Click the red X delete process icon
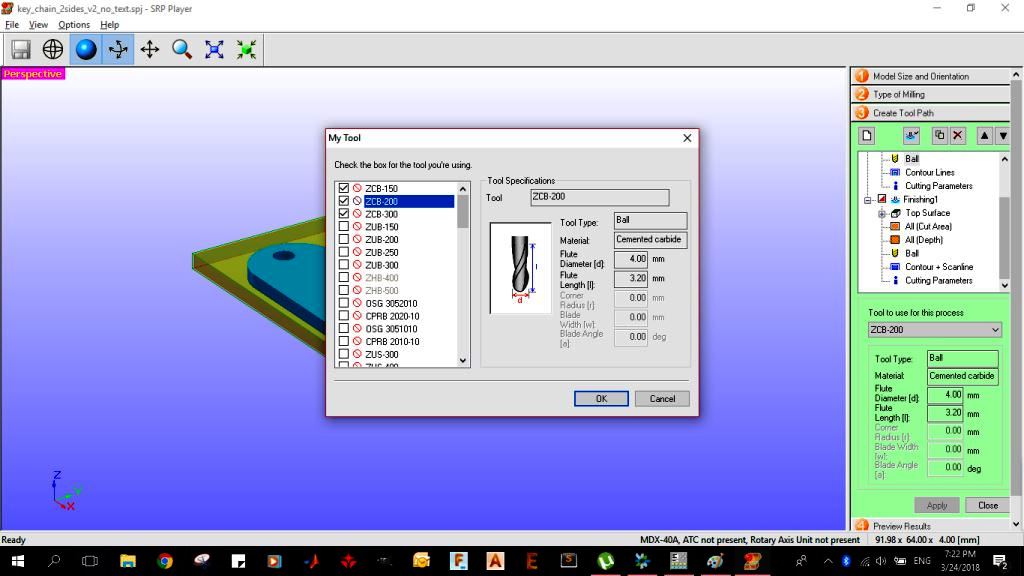This screenshot has width=1024, height=576. coord(957,136)
